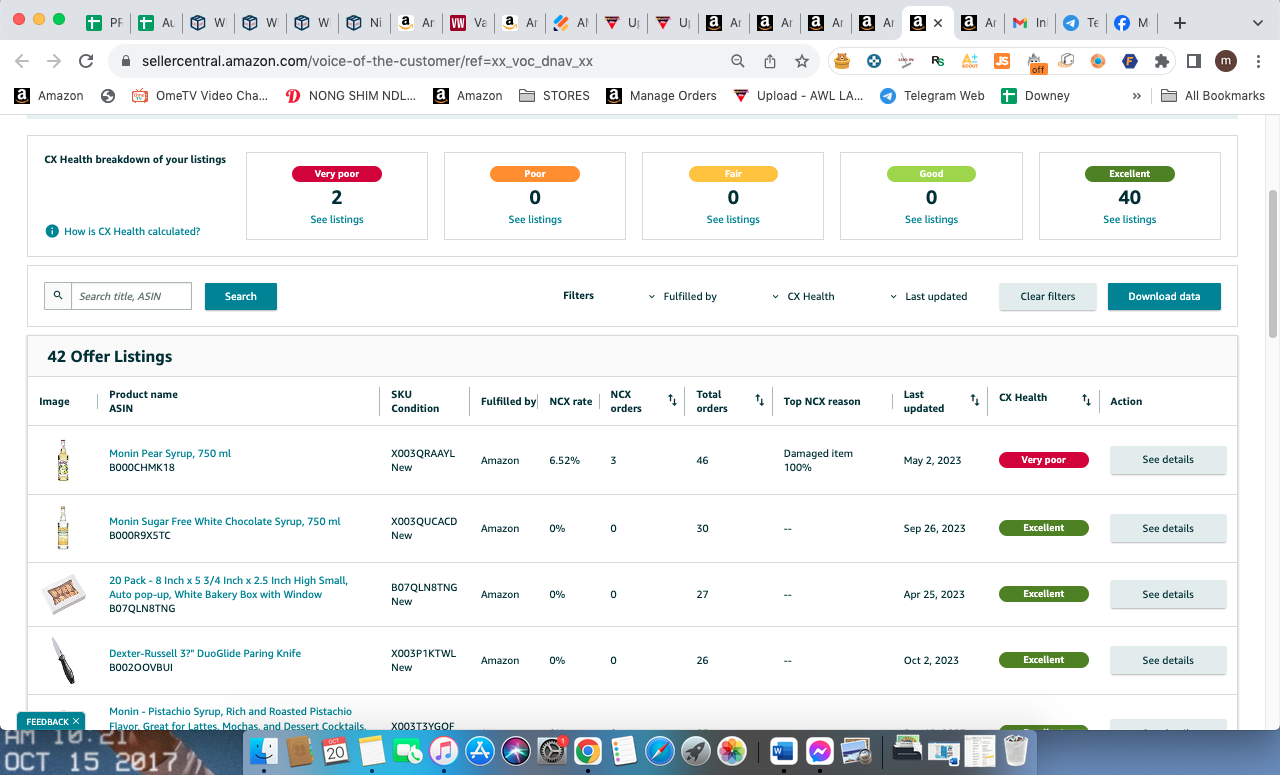Image resolution: width=1280 pixels, height=775 pixels.
Task: Click the Clear filters button
Action: pos(1048,296)
